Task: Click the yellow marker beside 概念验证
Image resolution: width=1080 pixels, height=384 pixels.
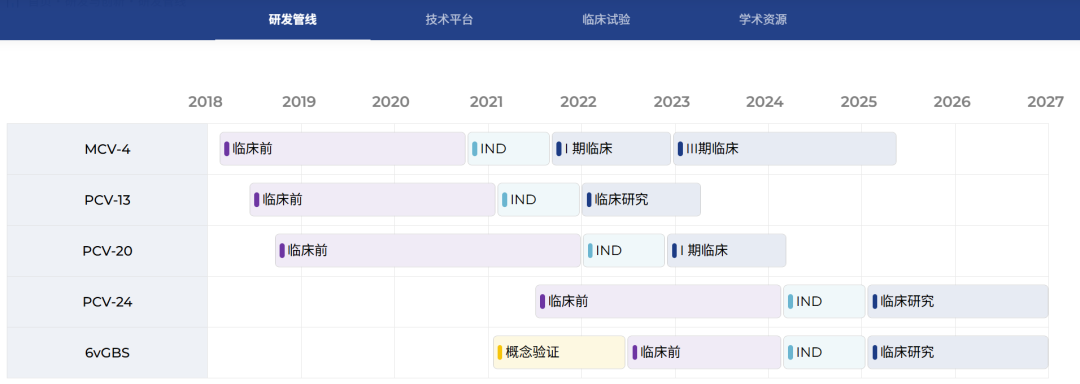Action: (500, 352)
